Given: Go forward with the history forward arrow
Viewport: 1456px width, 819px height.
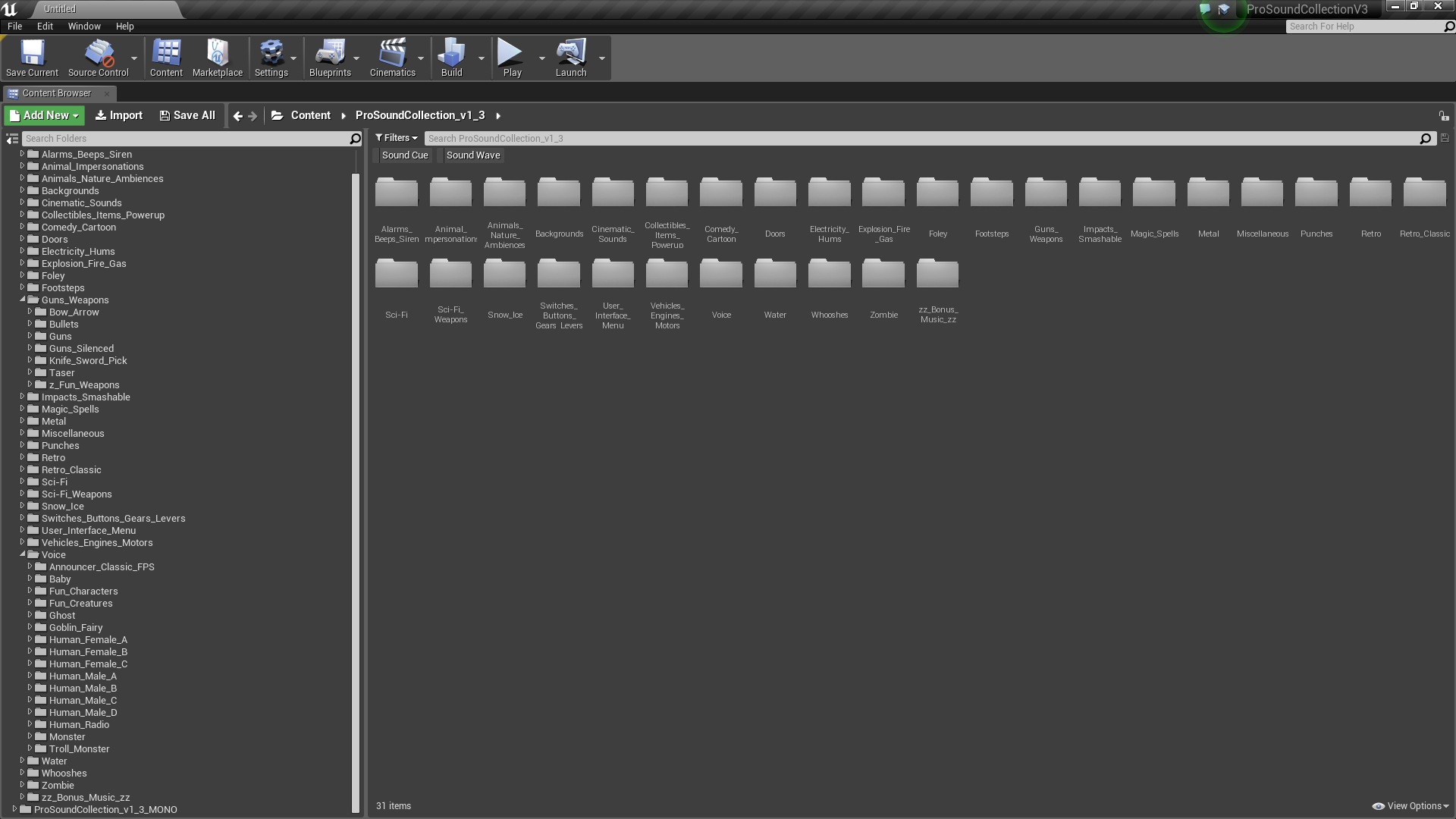Looking at the screenshot, I should (253, 116).
